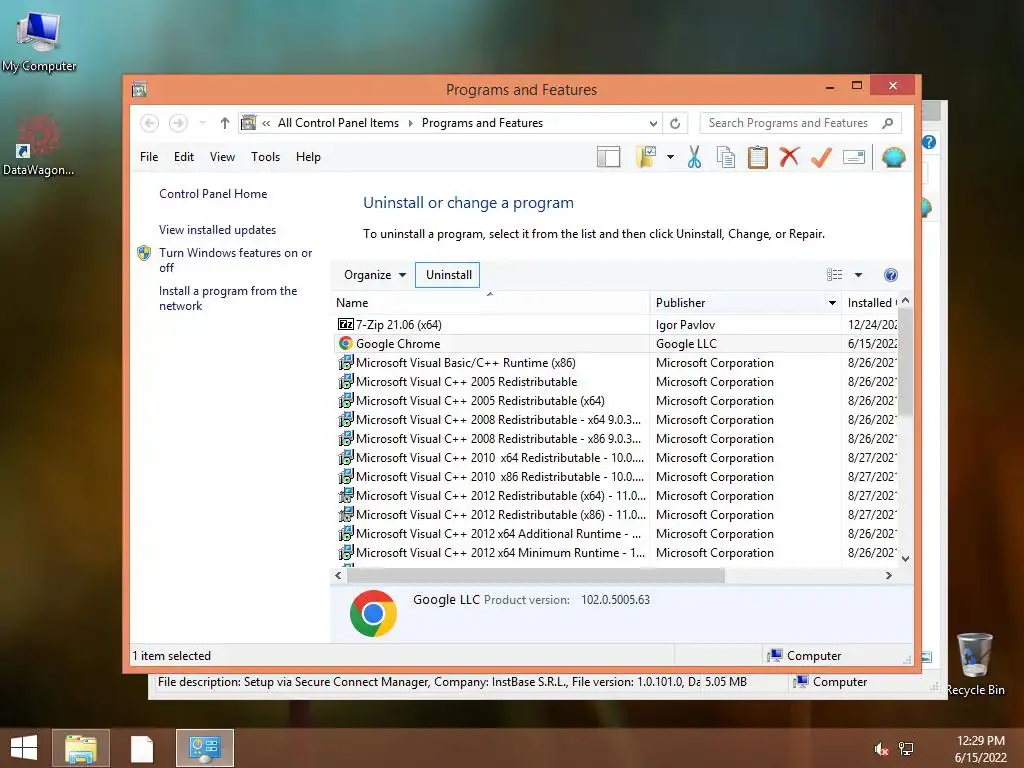Open File Explorer from the taskbar
Viewport: 1024px width, 768px height.
pos(81,748)
